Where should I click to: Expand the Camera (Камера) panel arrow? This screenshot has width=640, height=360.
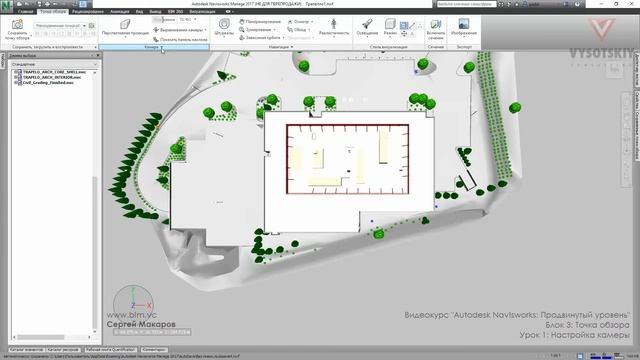click(x=162, y=47)
